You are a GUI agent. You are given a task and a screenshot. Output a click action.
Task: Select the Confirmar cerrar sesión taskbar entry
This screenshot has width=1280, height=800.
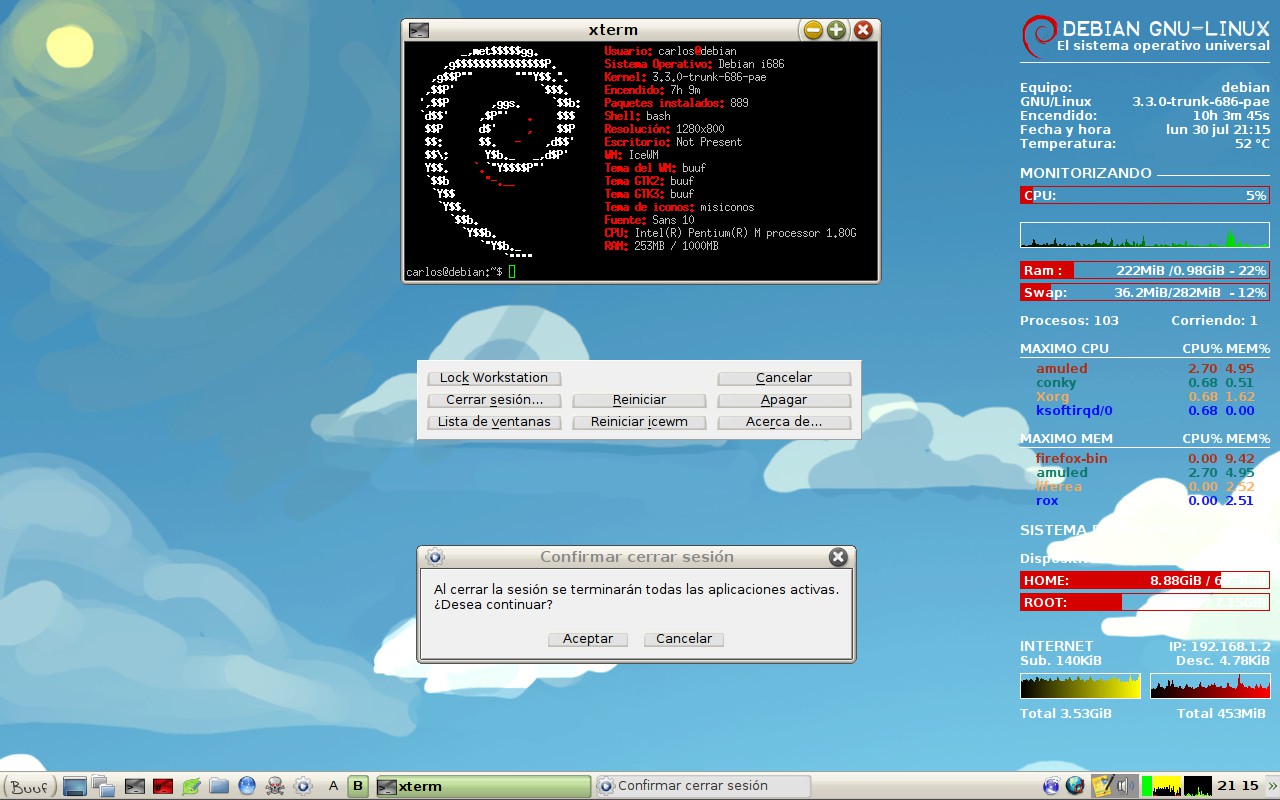702,786
